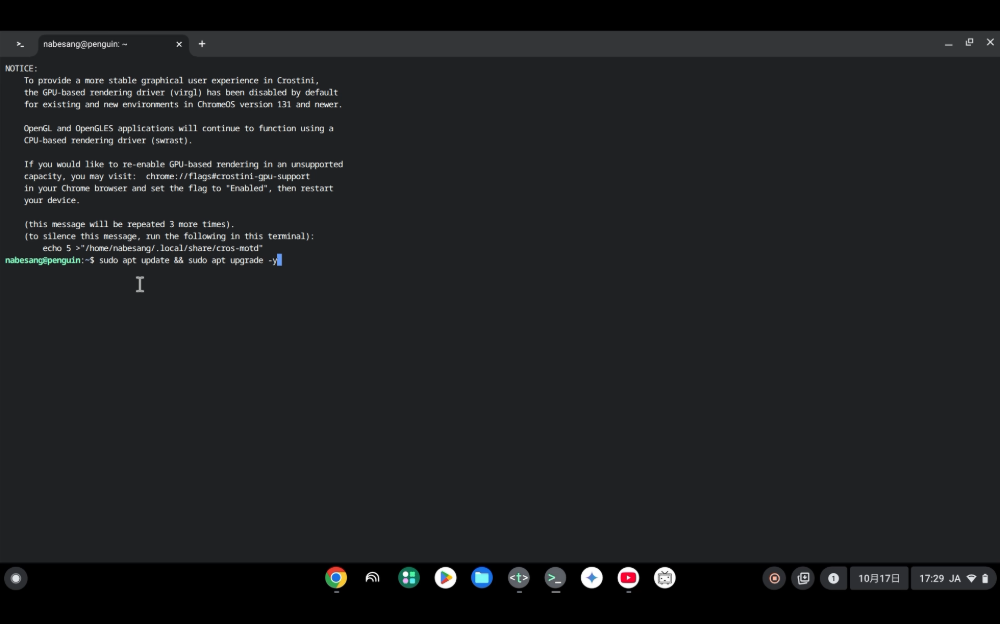Open the calendar via the 10月17日 date
The height and width of the screenshot is (624, 1000).
click(879, 578)
